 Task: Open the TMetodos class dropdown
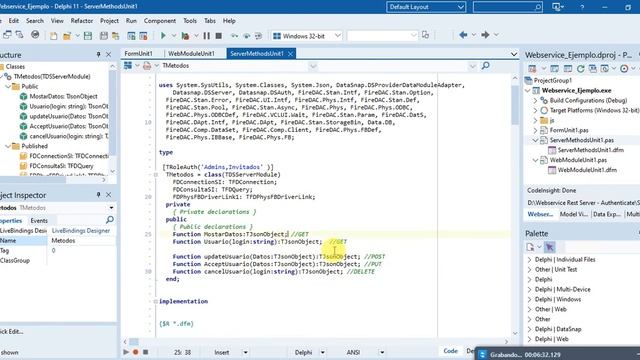click(313, 66)
